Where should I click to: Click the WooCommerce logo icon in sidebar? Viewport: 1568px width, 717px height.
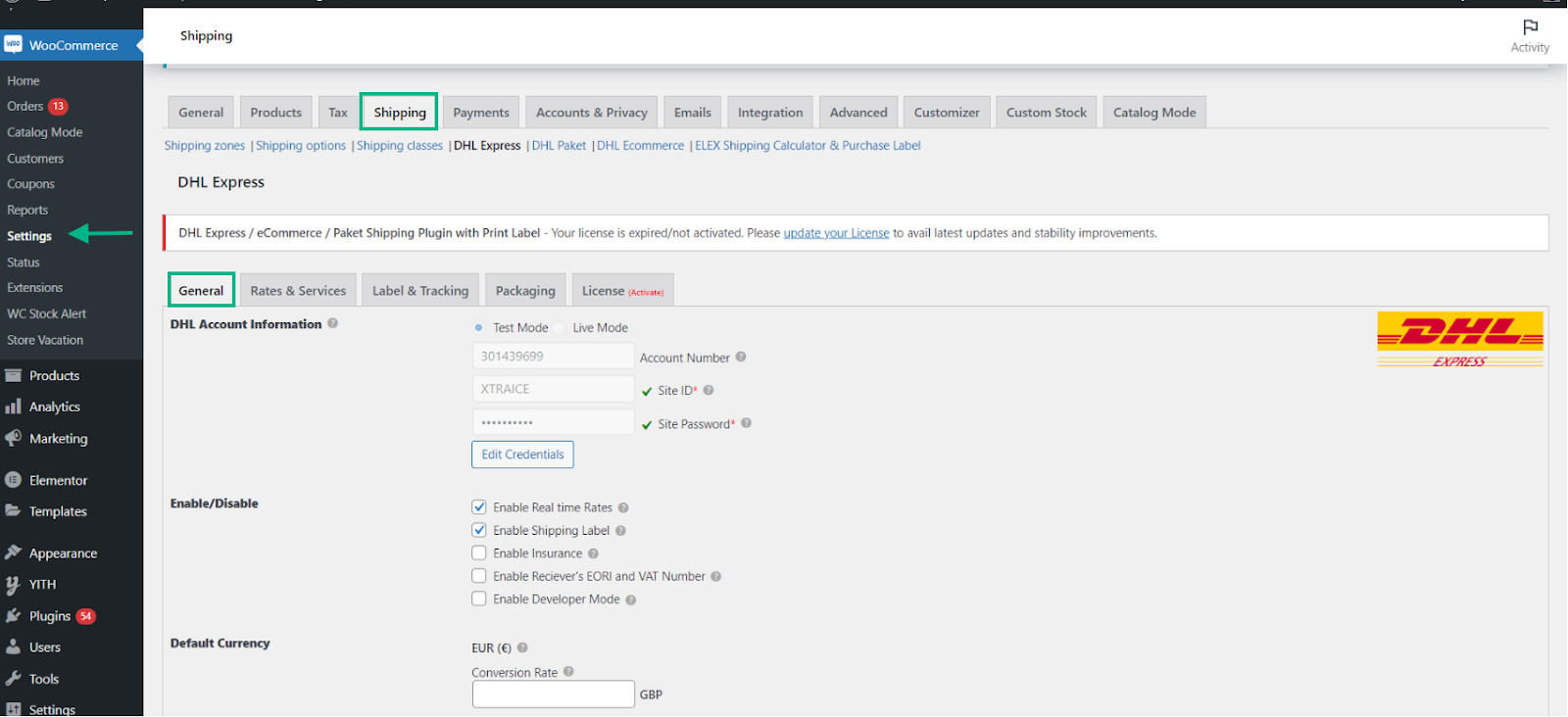(x=13, y=44)
